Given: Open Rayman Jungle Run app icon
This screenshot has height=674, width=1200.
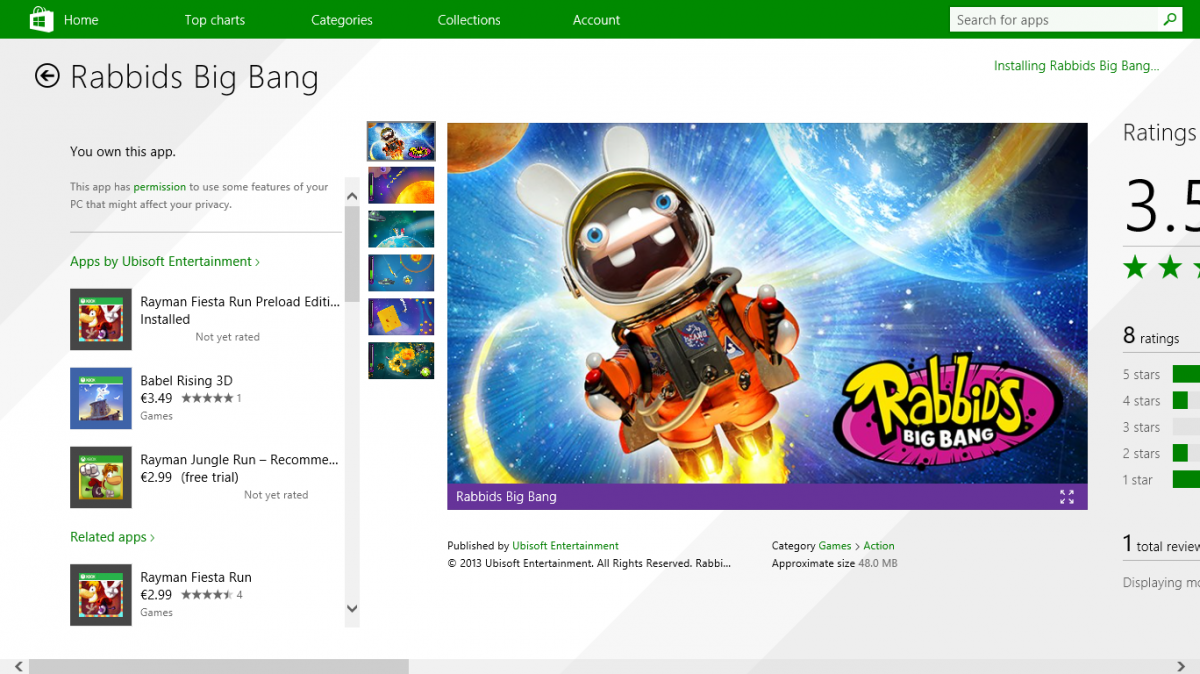Looking at the screenshot, I should click(101, 477).
